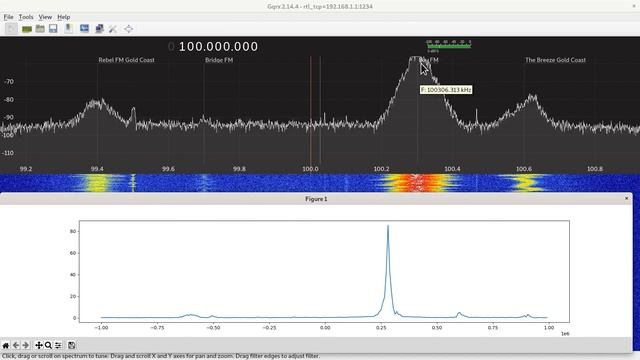Open the Help menu
640x360 pixels.
coord(63,17)
